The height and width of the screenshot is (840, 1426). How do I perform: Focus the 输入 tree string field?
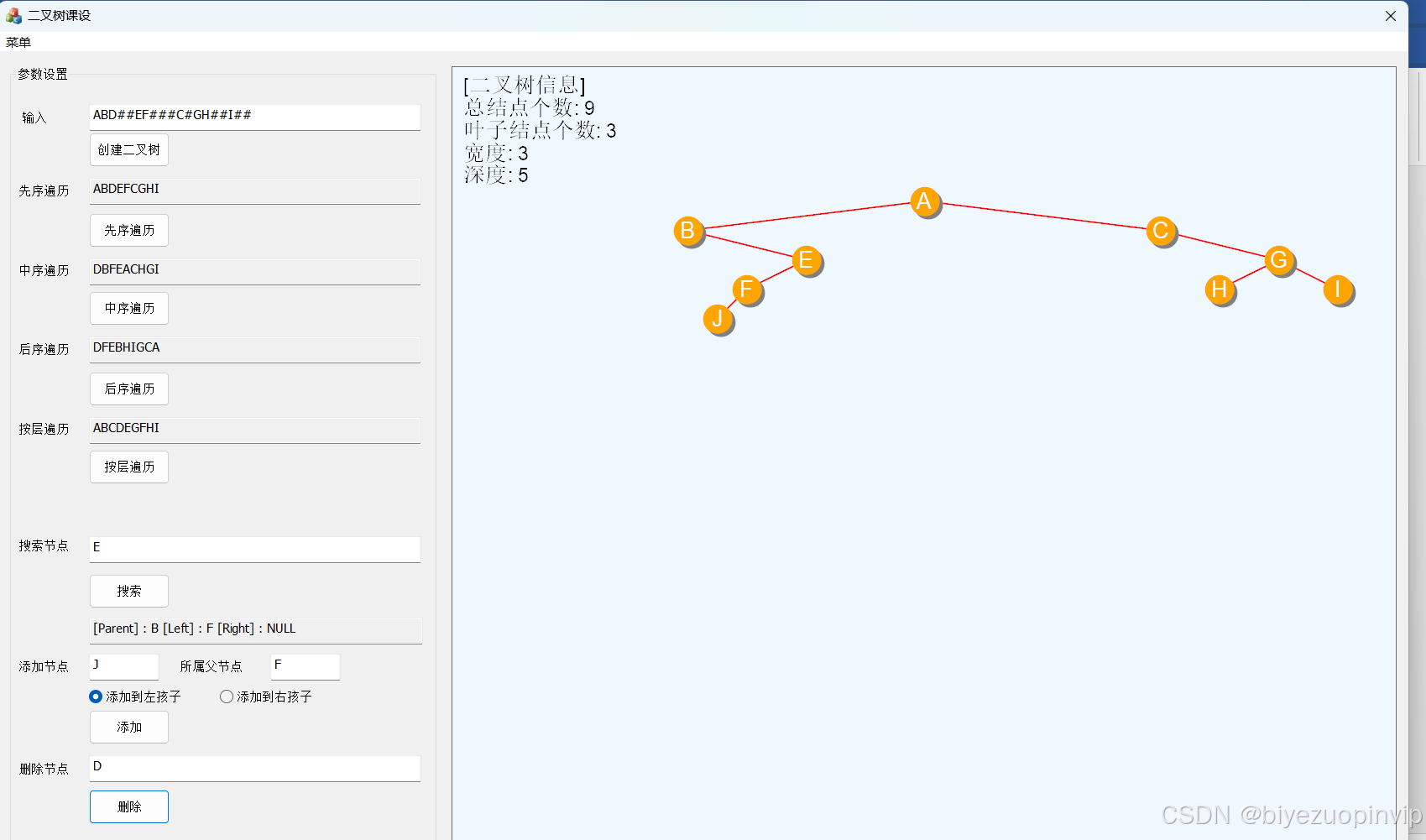pyautogui.click(x=255, y=117)
